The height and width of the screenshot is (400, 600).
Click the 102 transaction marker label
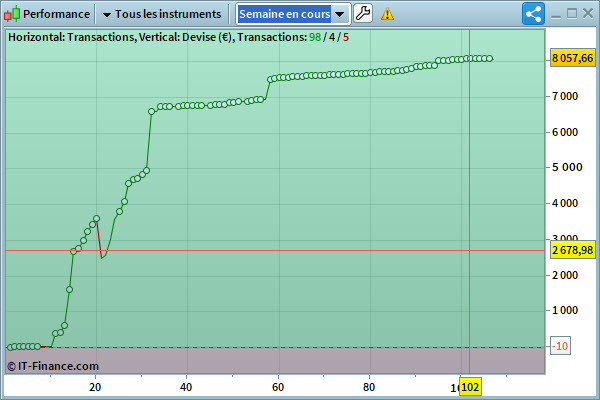pyautogui.click(x=470, y=387)
